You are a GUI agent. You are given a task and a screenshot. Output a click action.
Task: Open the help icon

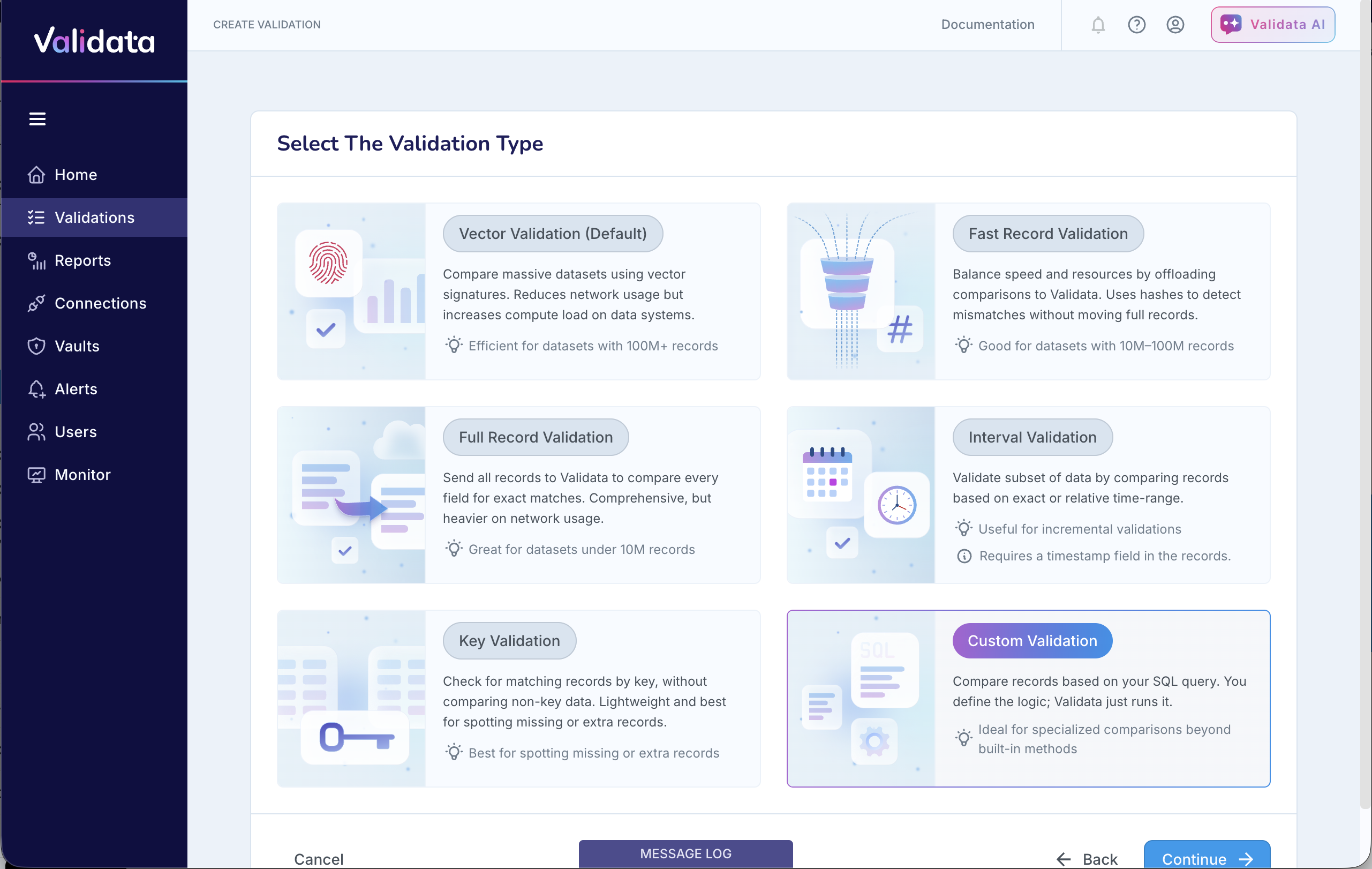1136,25
